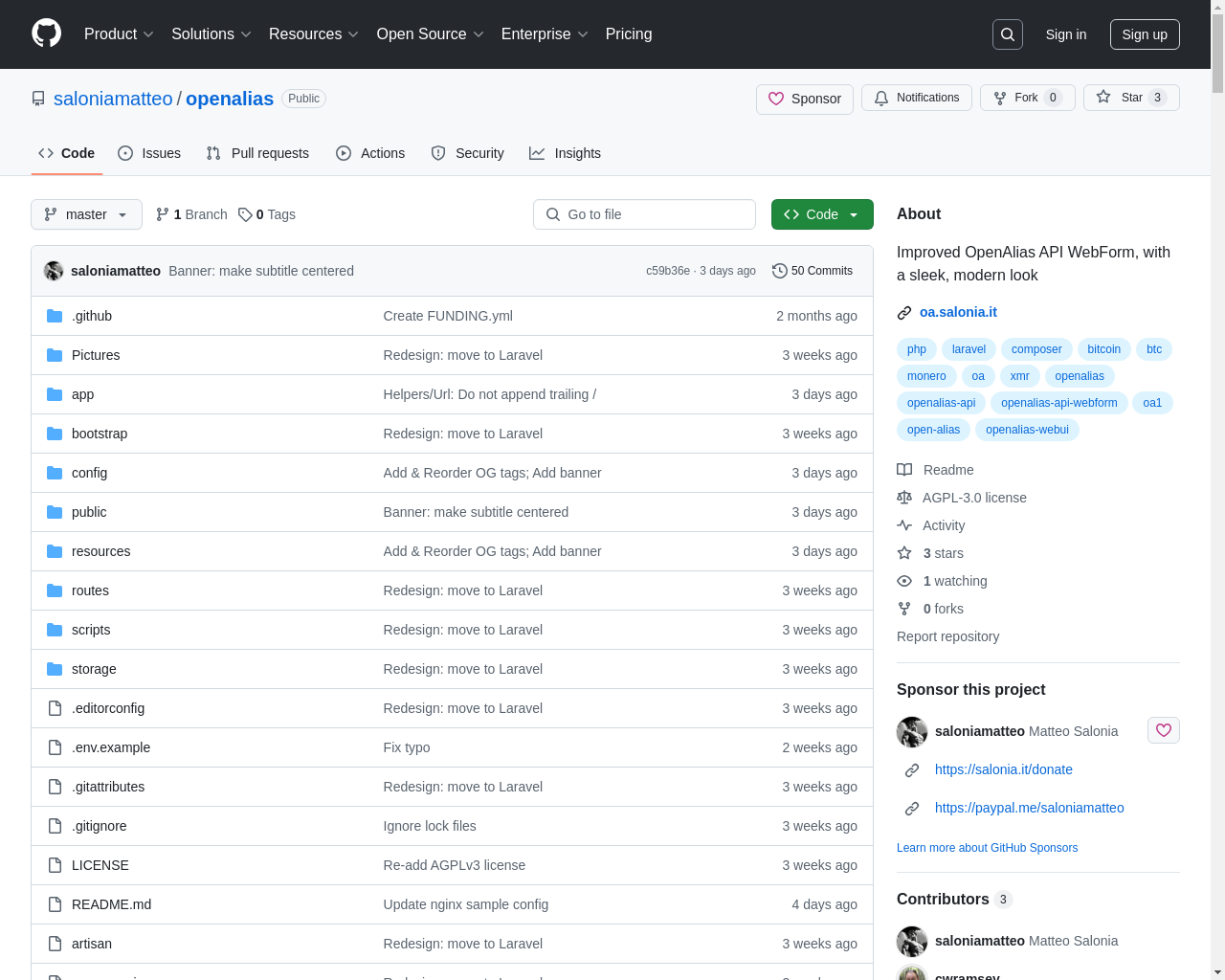
Task: Click Learn more about GitHub Sponsors
Action: click(987, 848)
